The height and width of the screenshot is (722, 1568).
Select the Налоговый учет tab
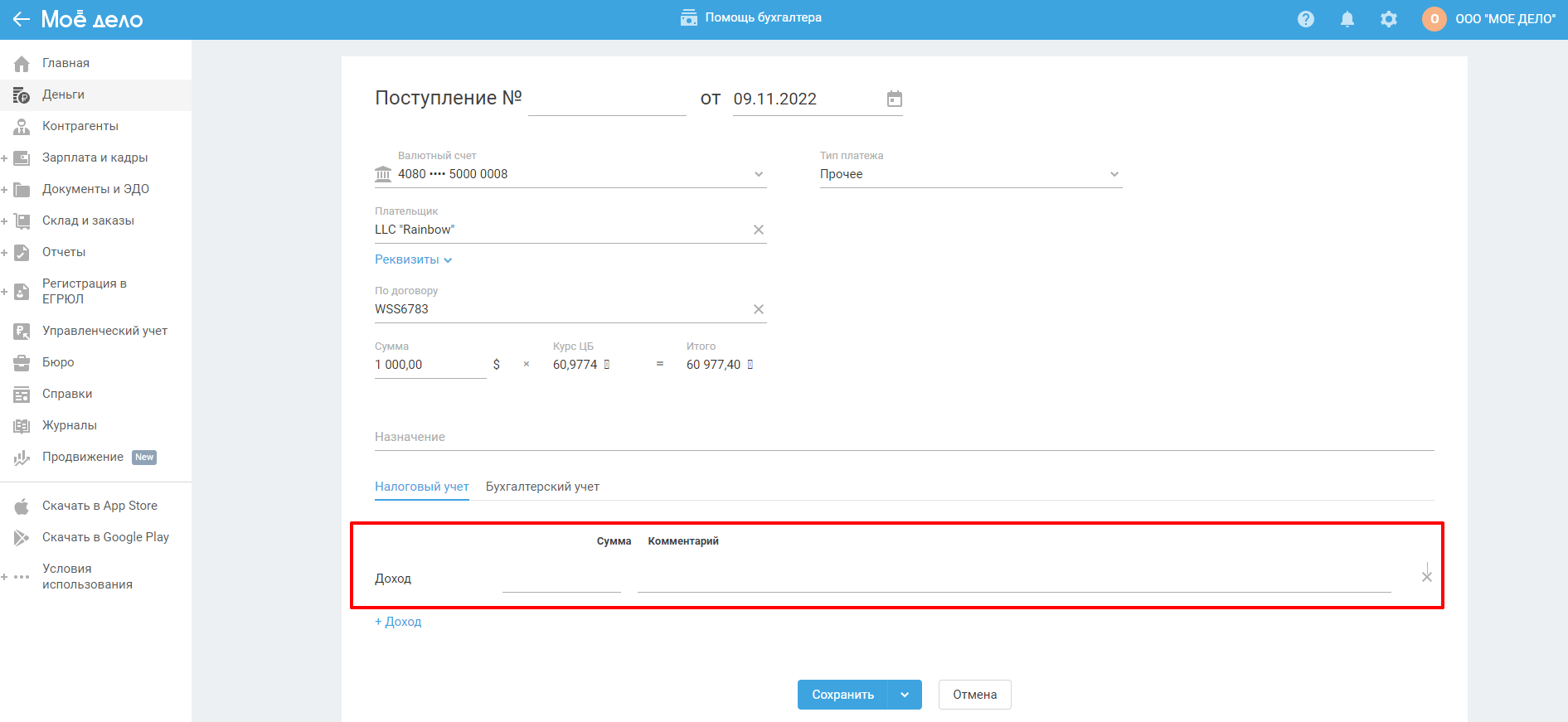click(421, 487)
